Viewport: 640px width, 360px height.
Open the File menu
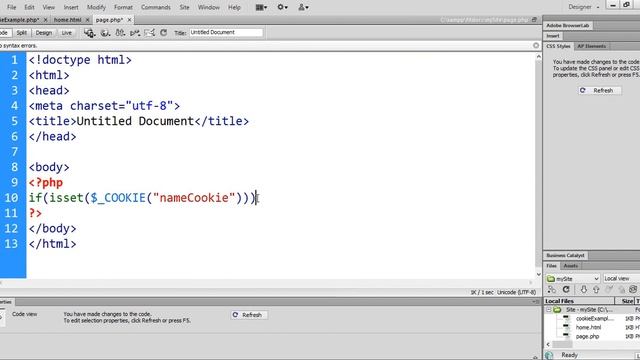(11, 7)
